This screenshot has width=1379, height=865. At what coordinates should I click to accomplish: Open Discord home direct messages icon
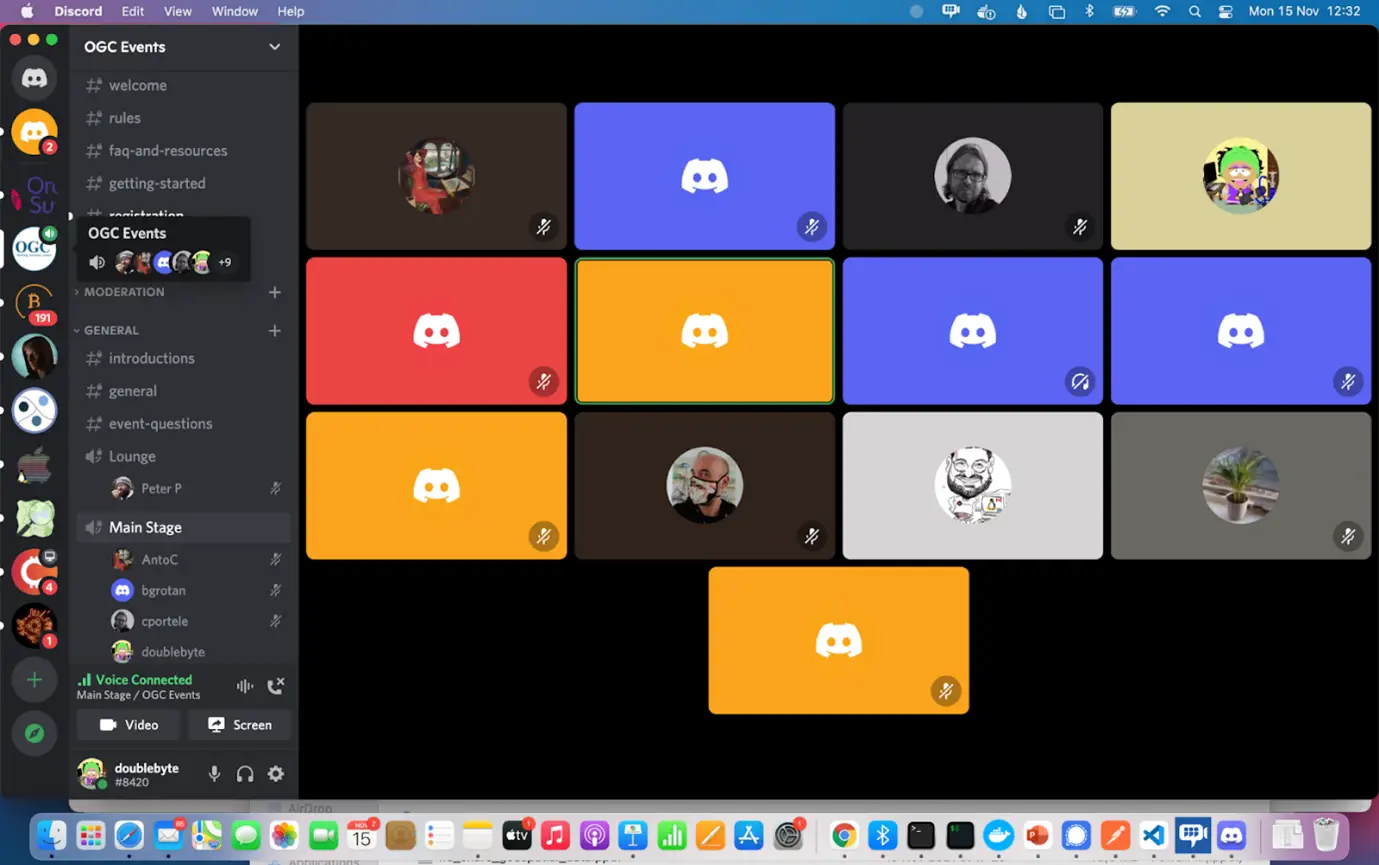point(34,78)
